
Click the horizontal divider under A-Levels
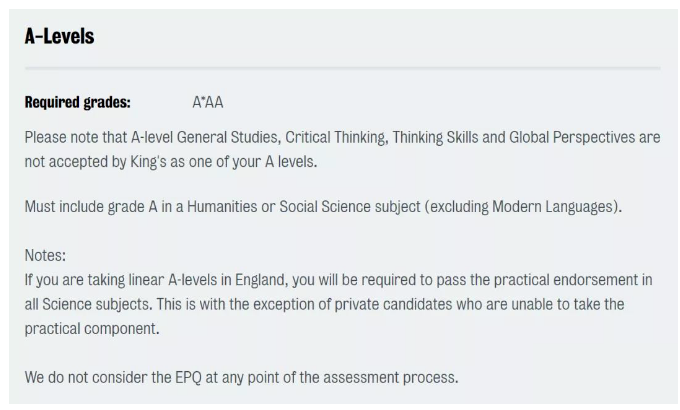(343, 68)
